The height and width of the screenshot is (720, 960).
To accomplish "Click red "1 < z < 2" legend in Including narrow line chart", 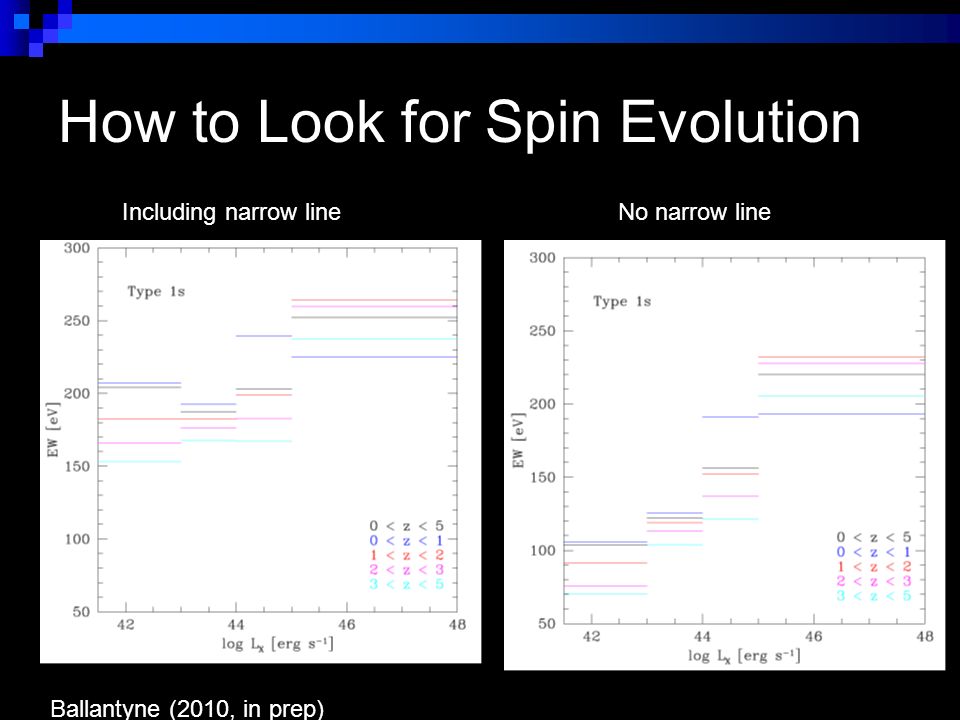I will [407, 555].
